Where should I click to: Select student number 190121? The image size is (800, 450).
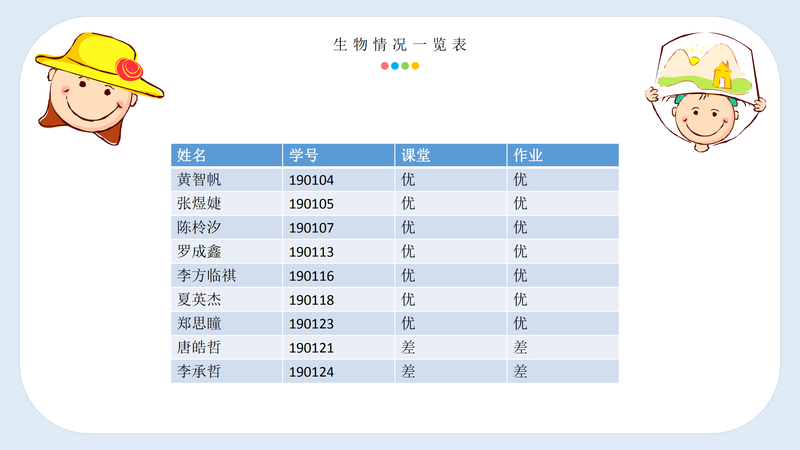[311, 348]
